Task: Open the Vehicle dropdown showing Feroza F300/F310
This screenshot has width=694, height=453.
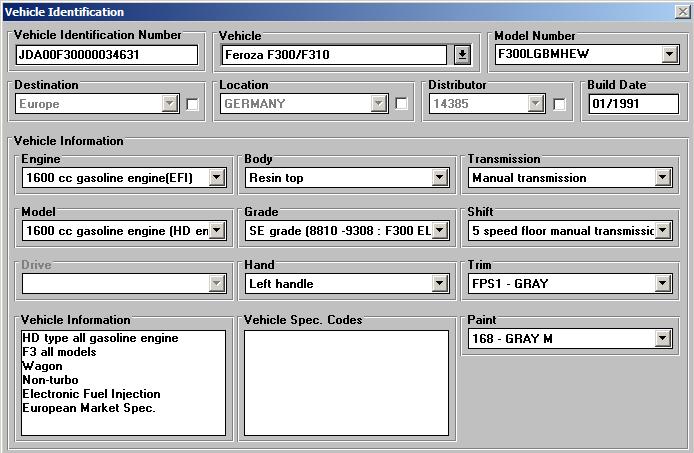Action: click(462, 55)
